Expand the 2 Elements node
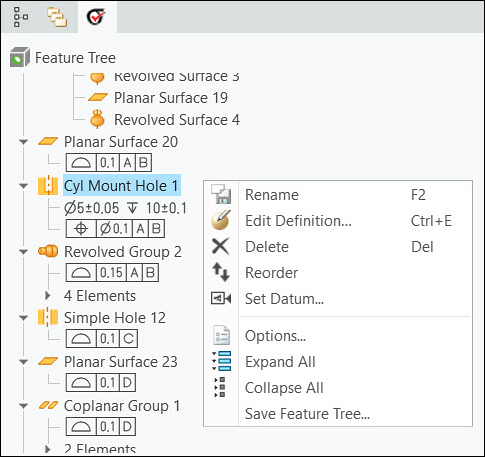The height and width of the screenshot is (457, 485). pyautogui.click(x=48, y=449)
